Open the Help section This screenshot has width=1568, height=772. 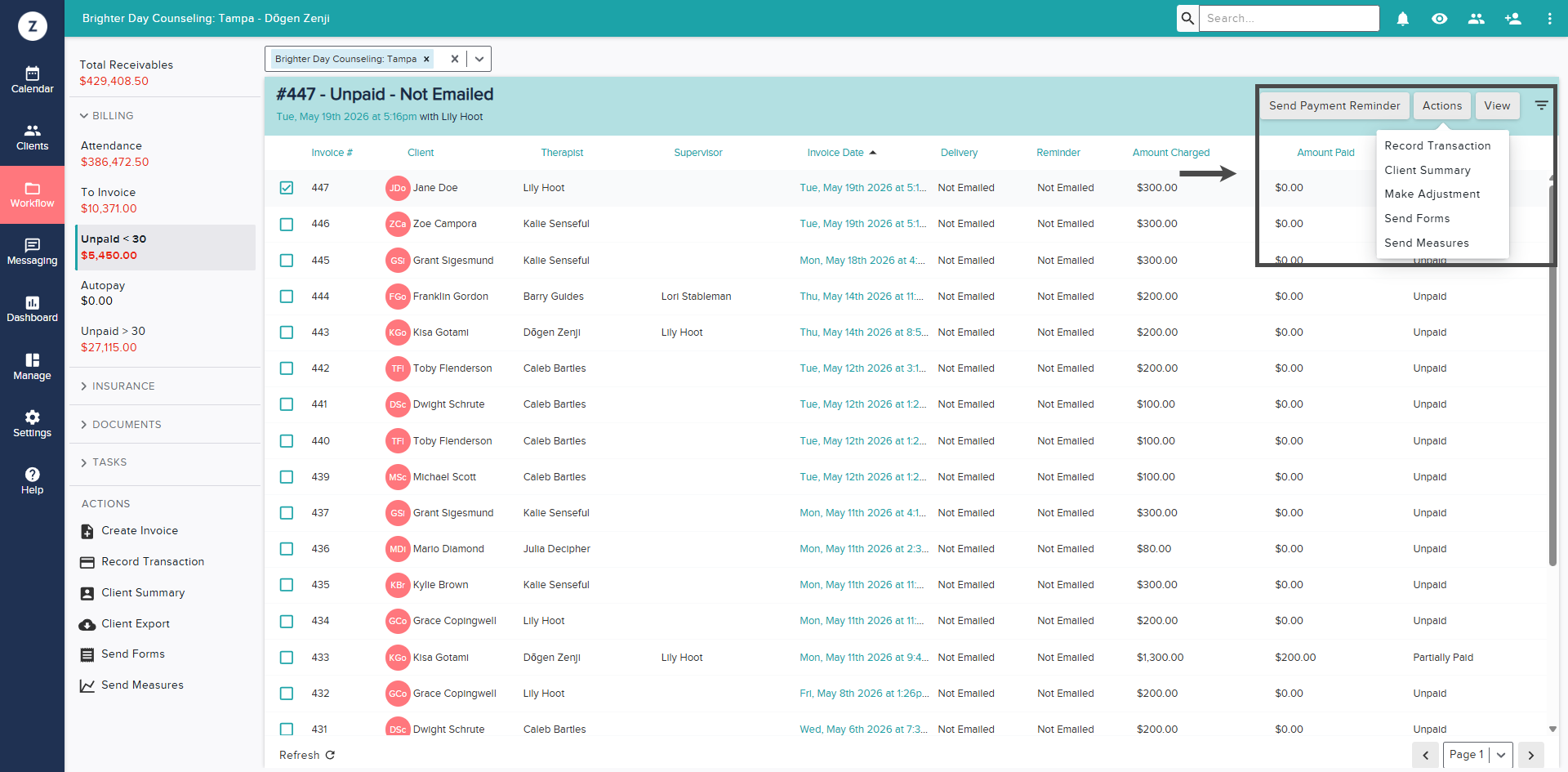[x=32, y=481]
